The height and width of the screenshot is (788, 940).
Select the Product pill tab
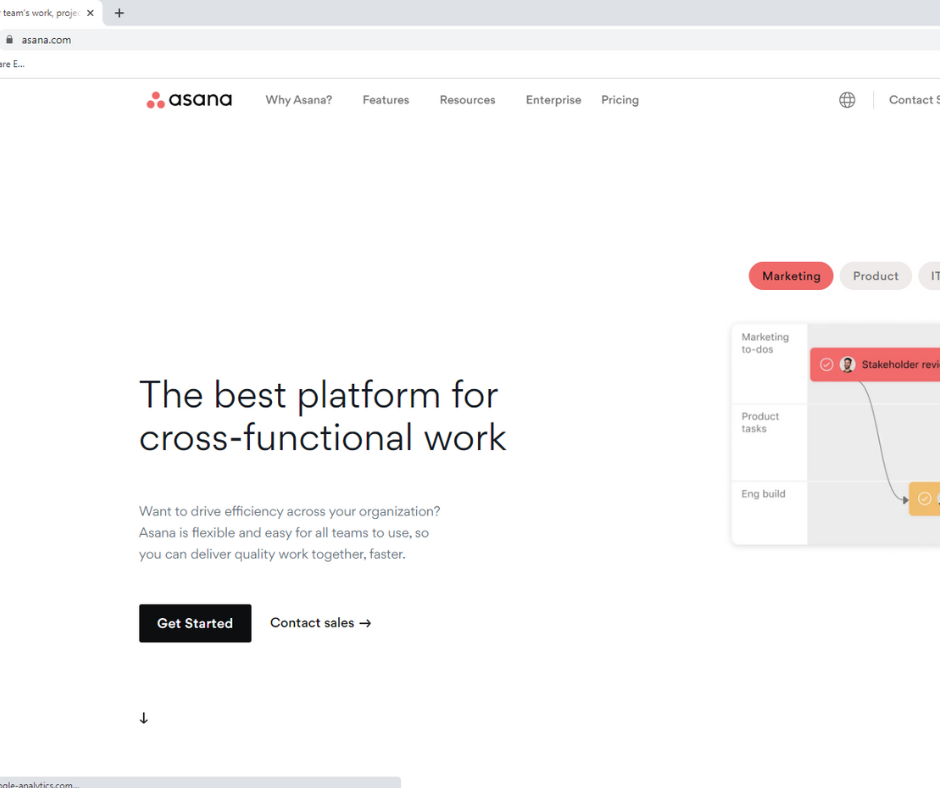pos(875,276)
